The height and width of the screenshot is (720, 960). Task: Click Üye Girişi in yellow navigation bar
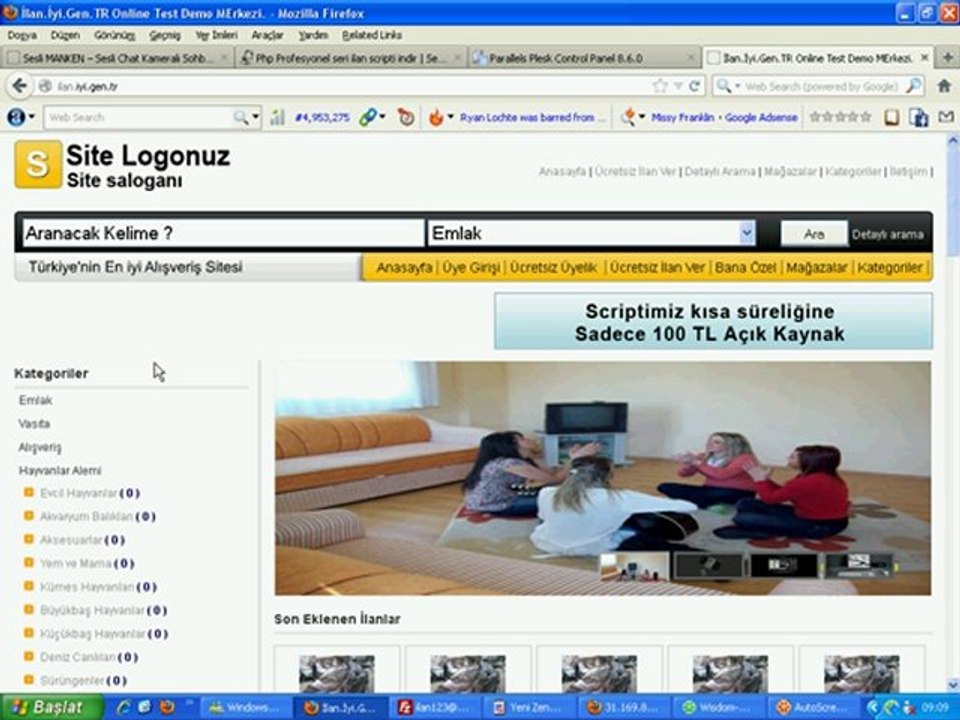[471, 268]
